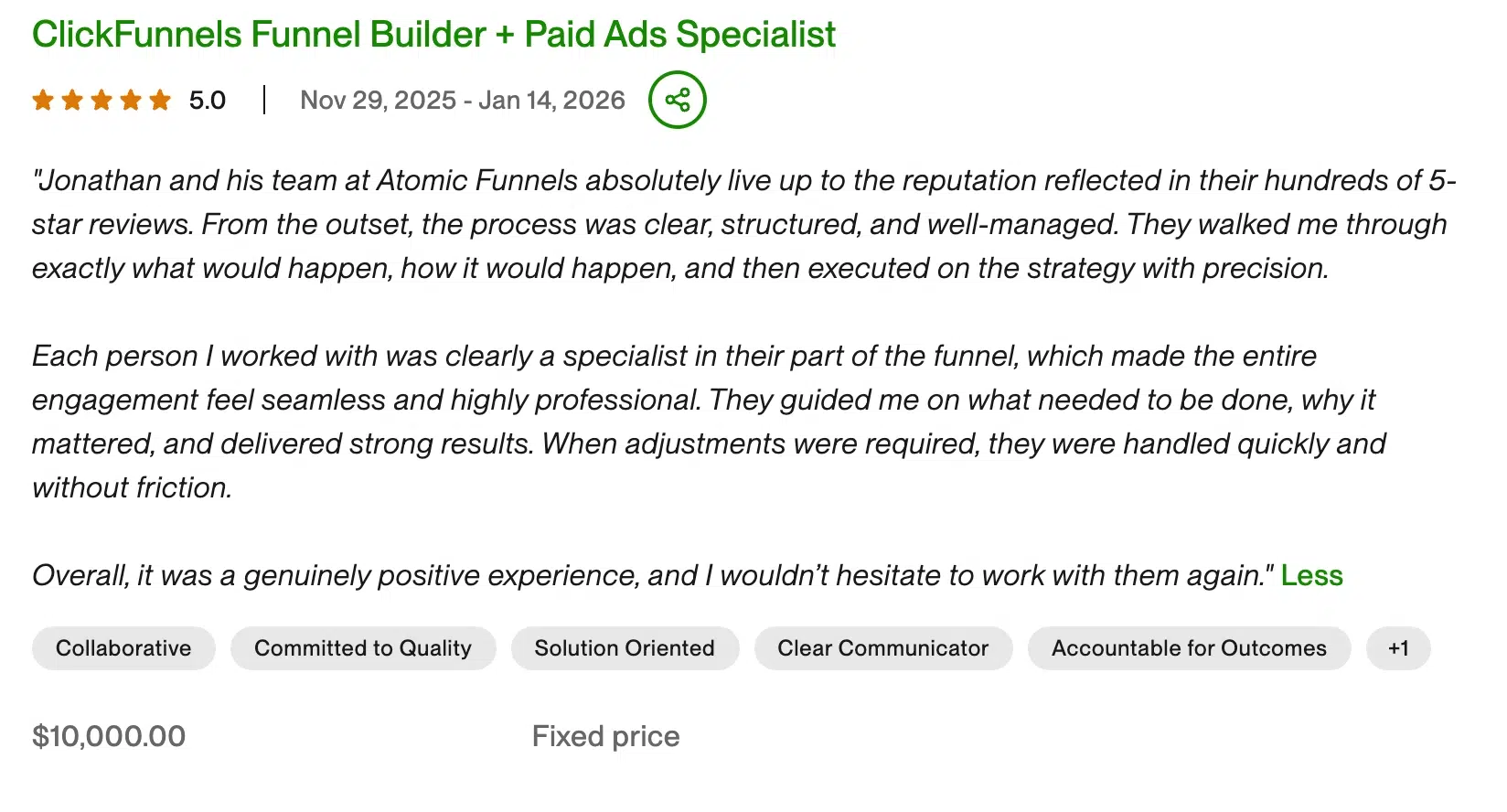Click the fourth star icon
The width and height of the screenshot is (1507, 812).
[133, 101]
